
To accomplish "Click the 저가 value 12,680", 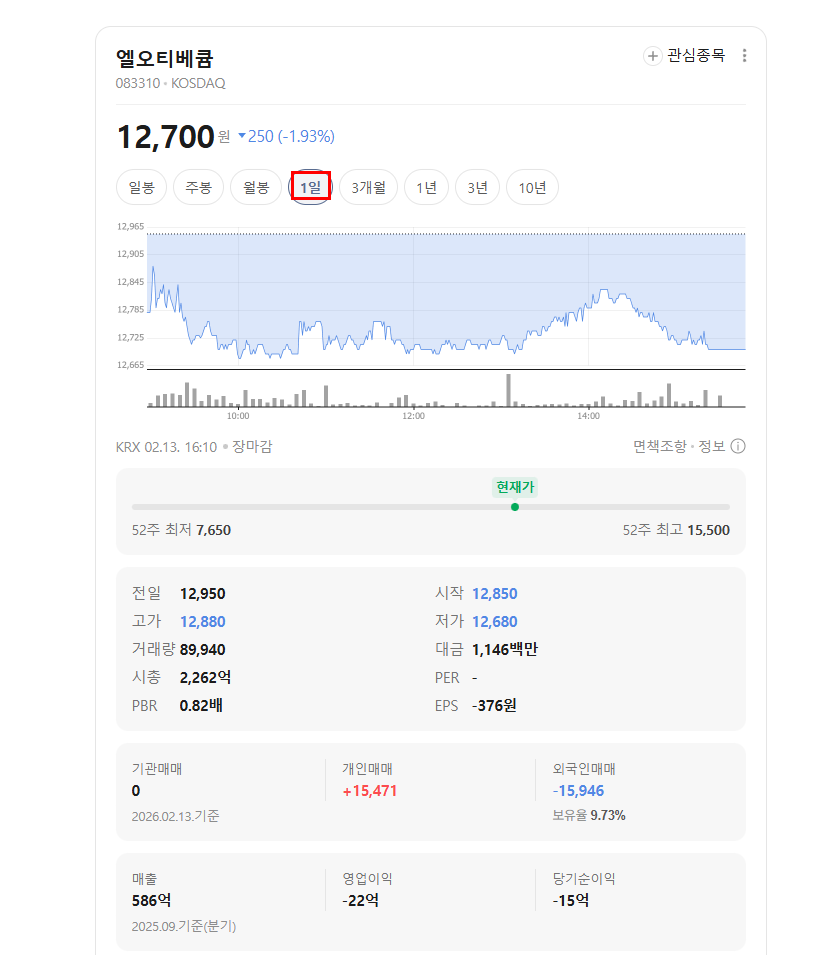I will point(495,622).
